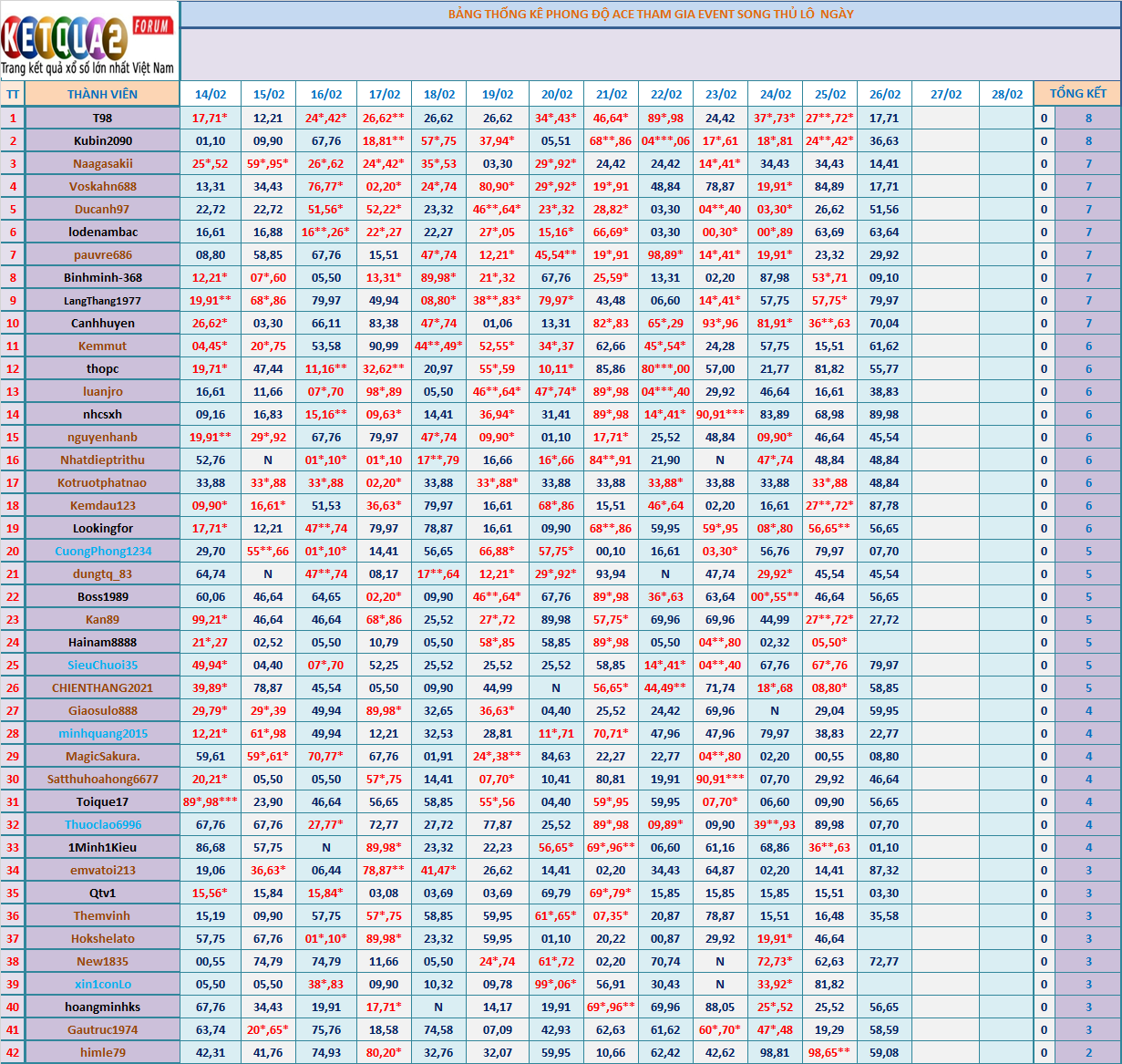Image resolution: width=1122 pixels, height=1064 pixels.
Task: Click member 'Boss1989'
Action: 102,596
